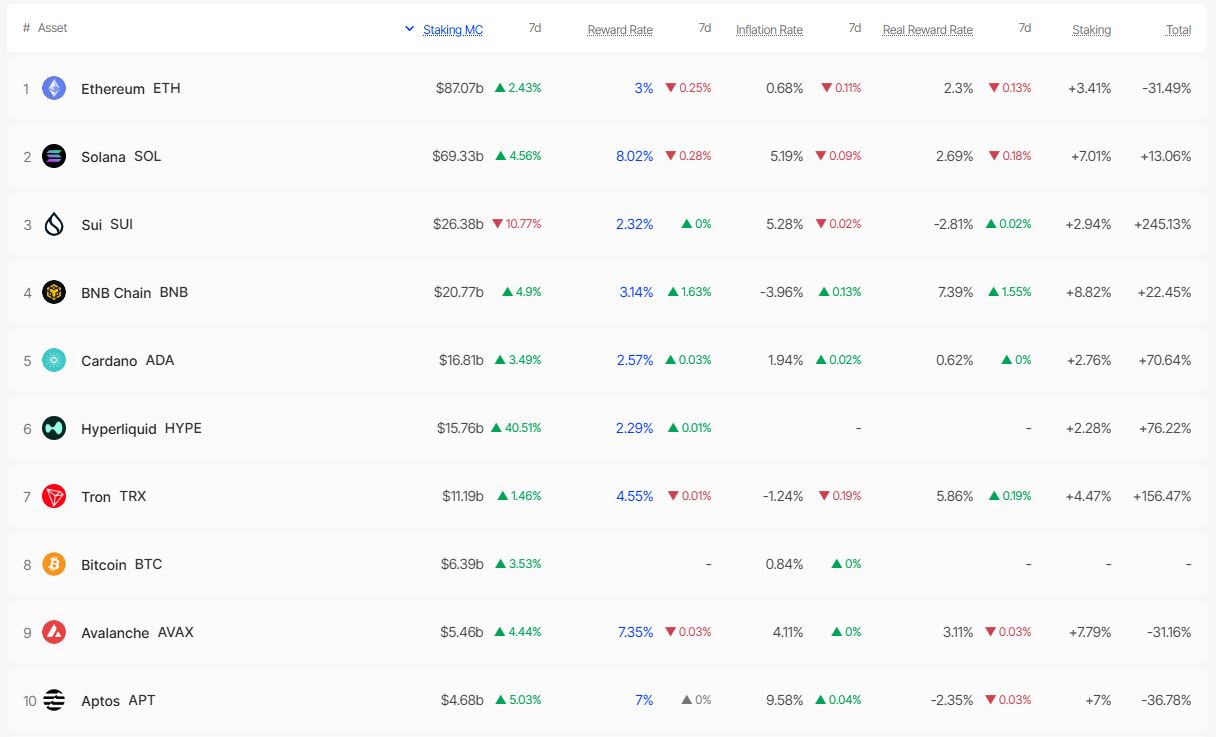Click Sui's +245.13% total value
This screenshot has width=1216, height=737.
coord(1162,224)
